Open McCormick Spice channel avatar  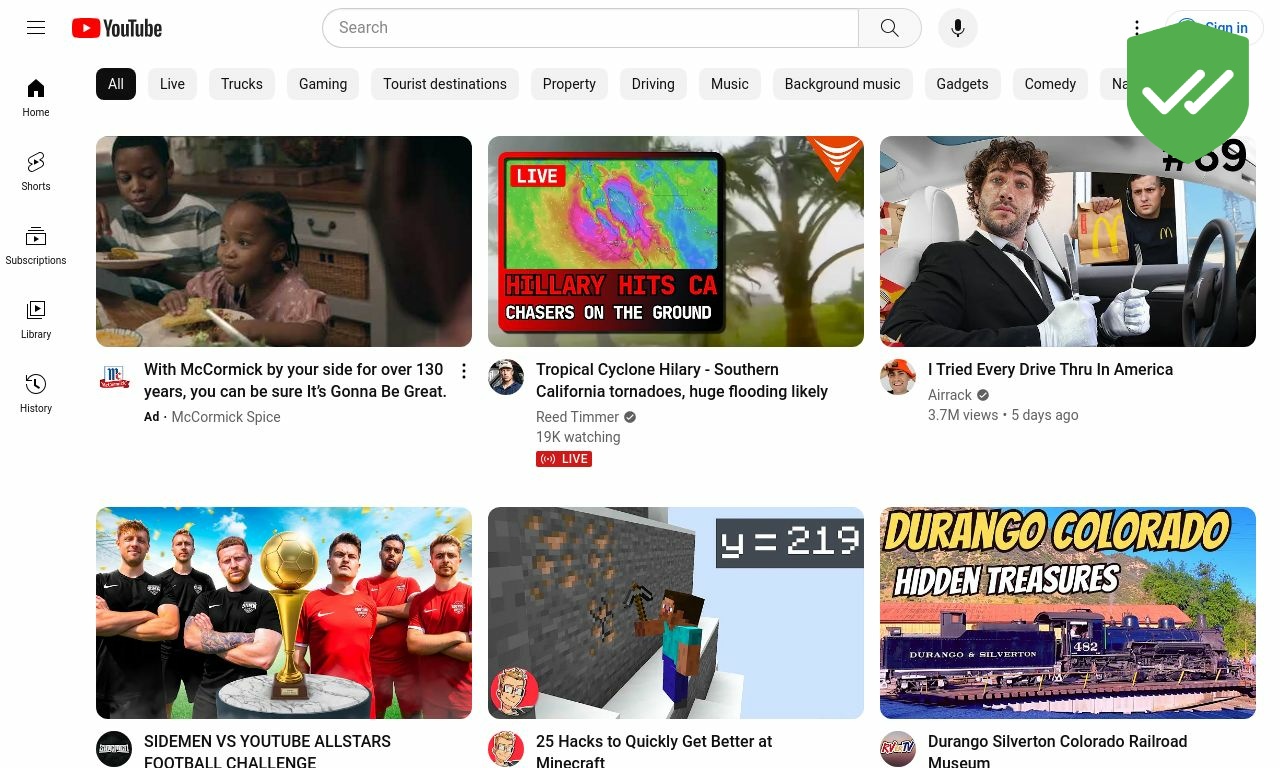(x=114, y=377)
